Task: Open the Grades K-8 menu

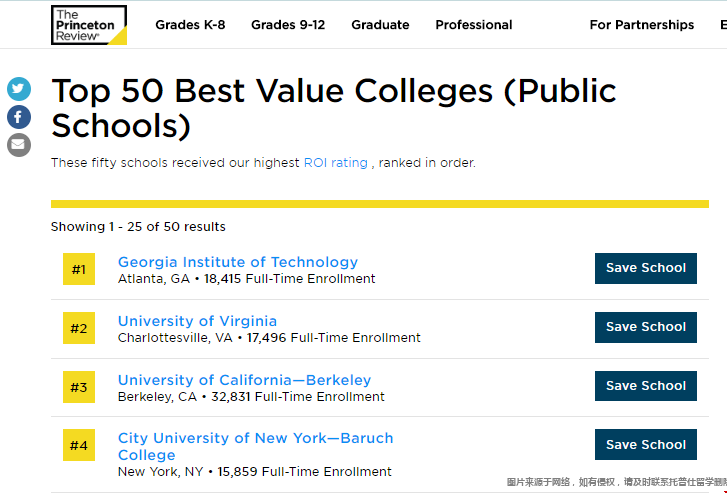Action: pos(190,25)
